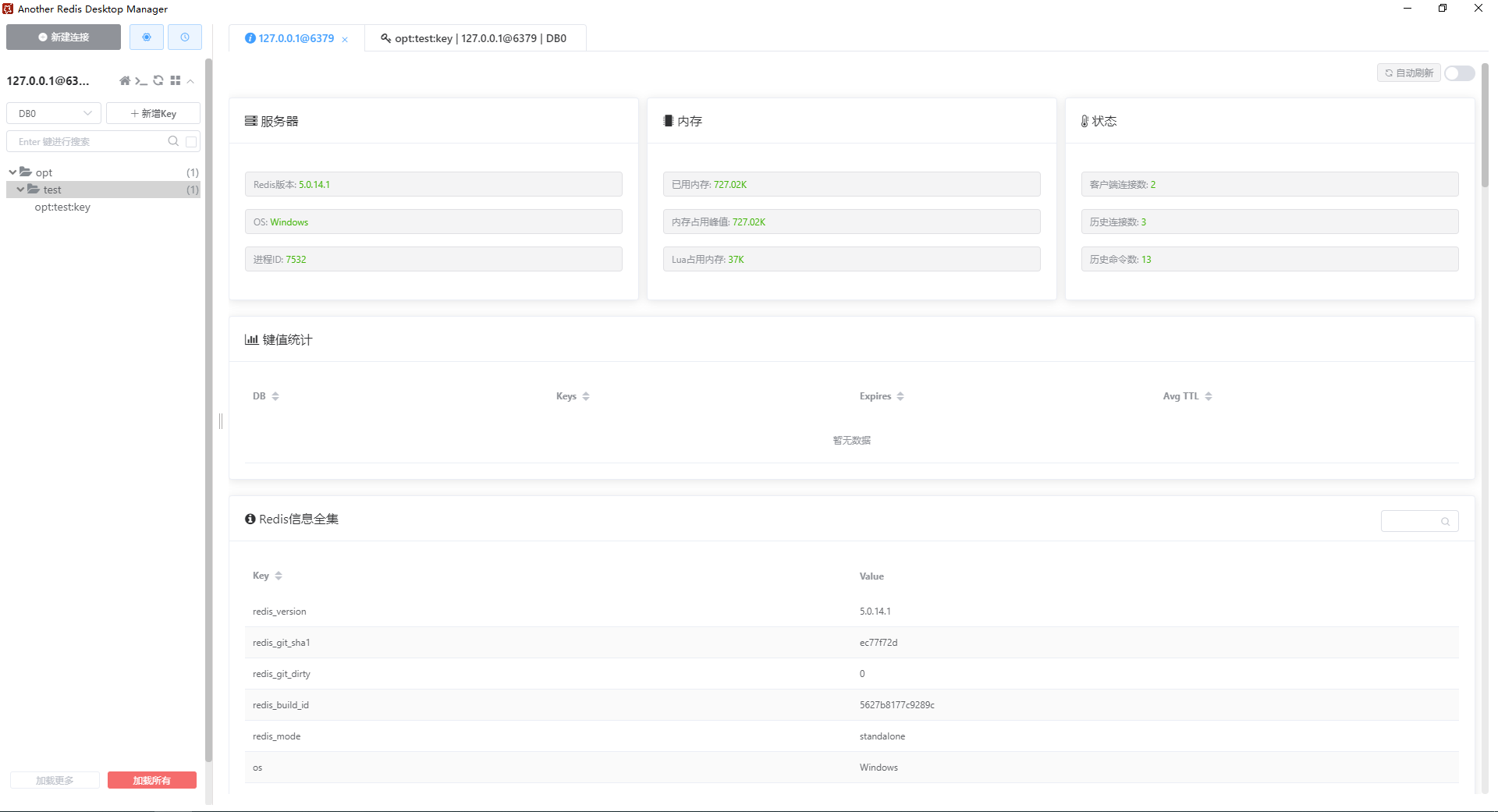Screen dimensions: 1498x812
Task: Close the 127.0.0.1@6379 tab
Action: tap(345, 39)
